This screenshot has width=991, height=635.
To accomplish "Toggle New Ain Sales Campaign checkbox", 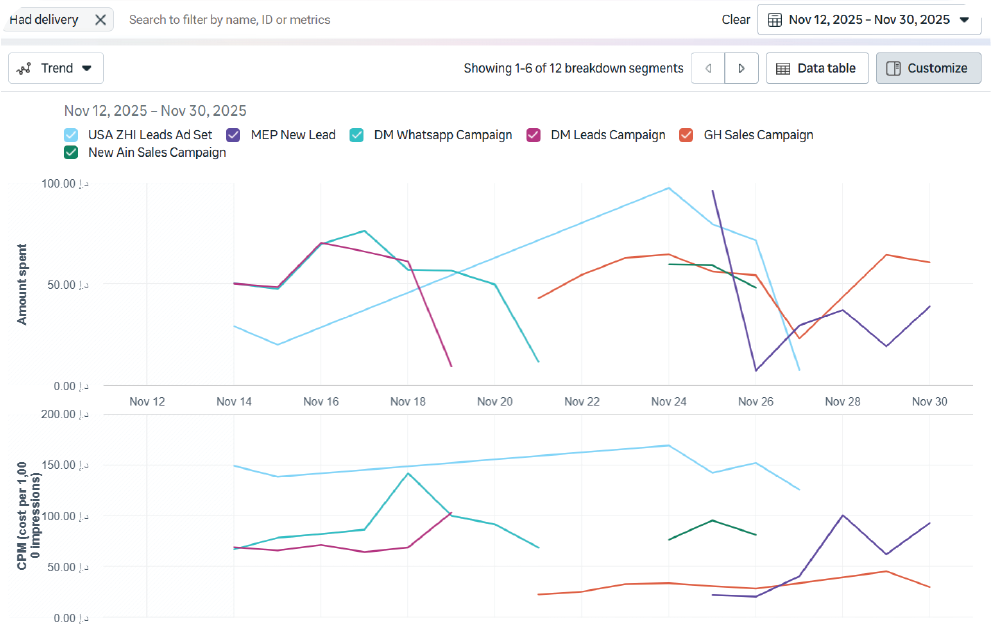I will [71, 153].
